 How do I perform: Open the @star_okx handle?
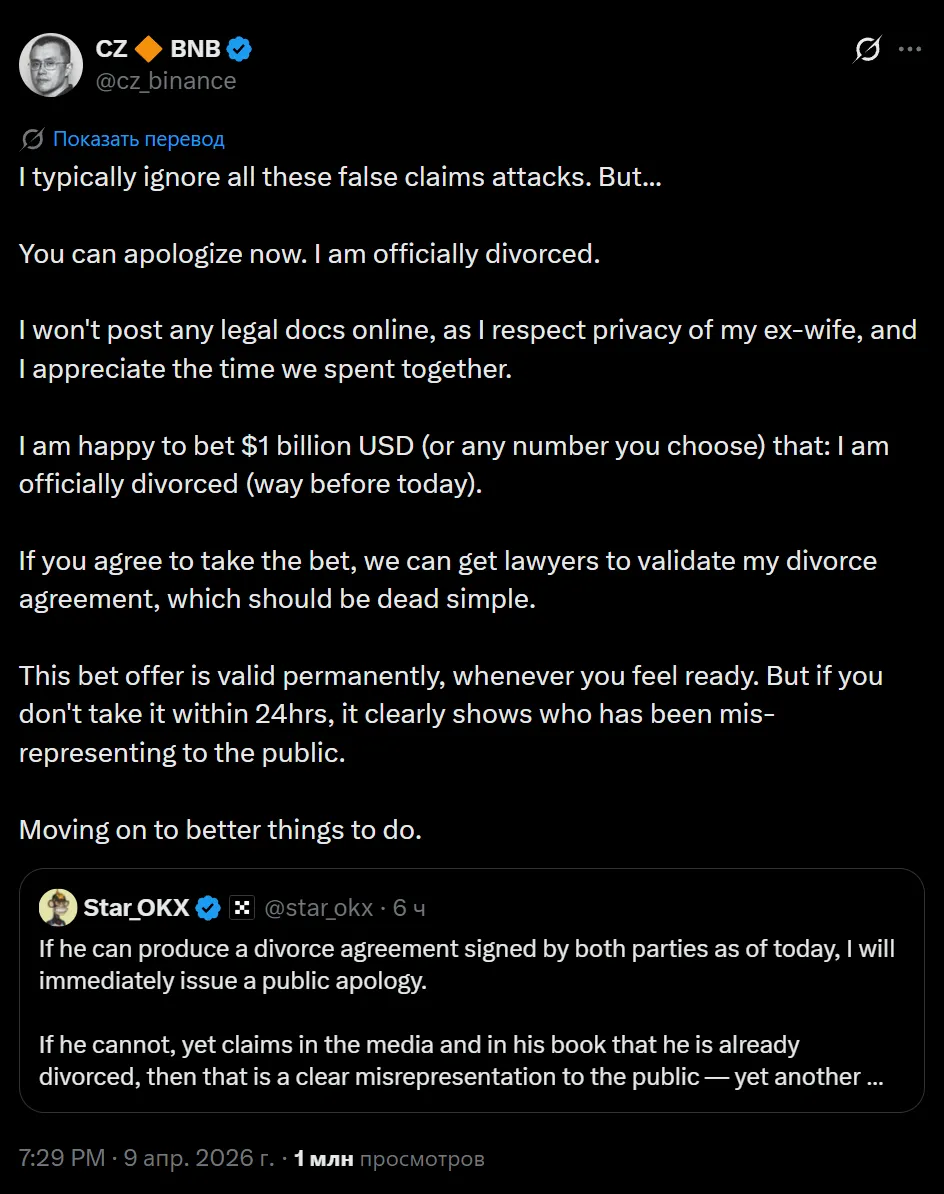(318, 908)
